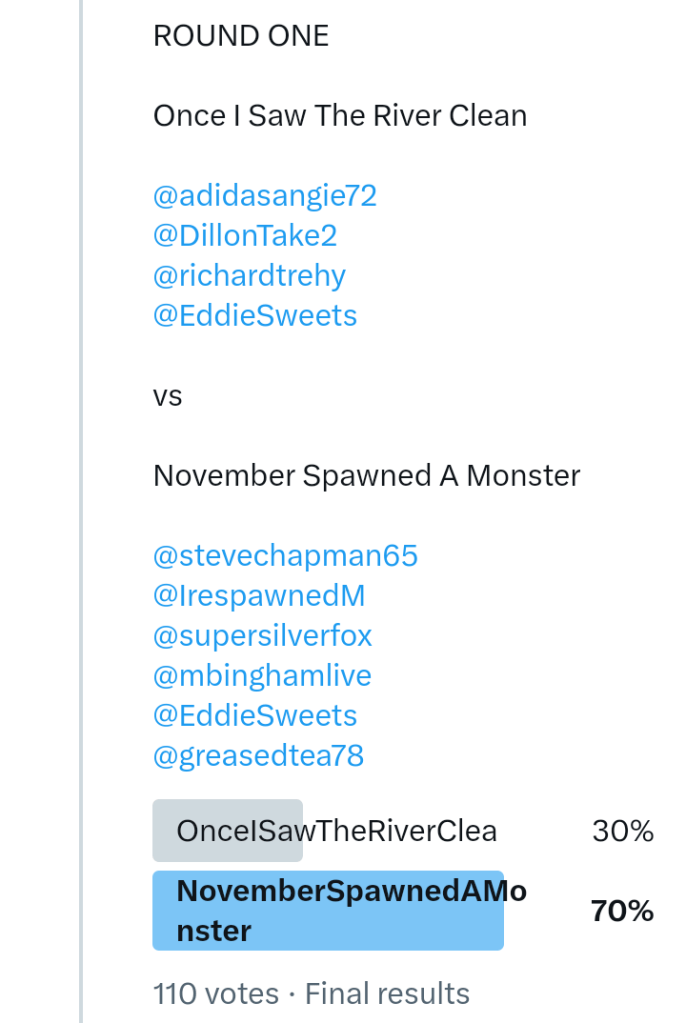Click the ROUND ONE heading text

click(x=240, y=36)
